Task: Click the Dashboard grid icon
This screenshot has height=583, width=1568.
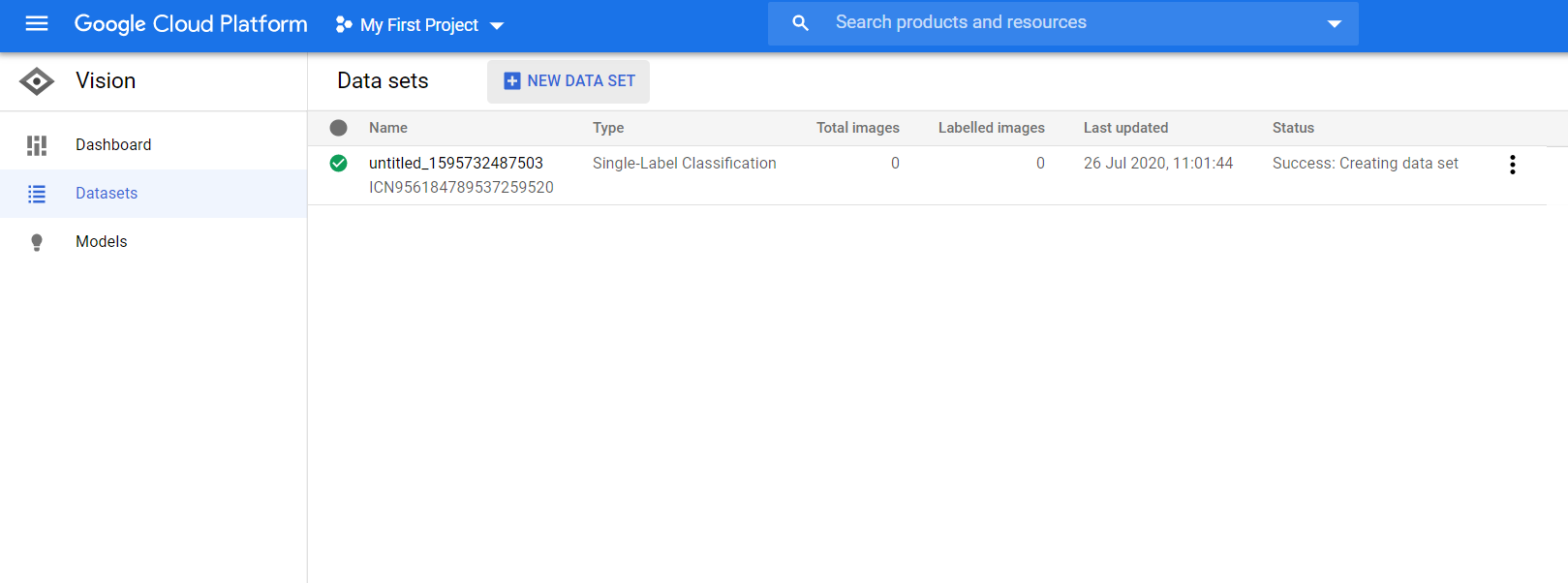Action: 37,145
